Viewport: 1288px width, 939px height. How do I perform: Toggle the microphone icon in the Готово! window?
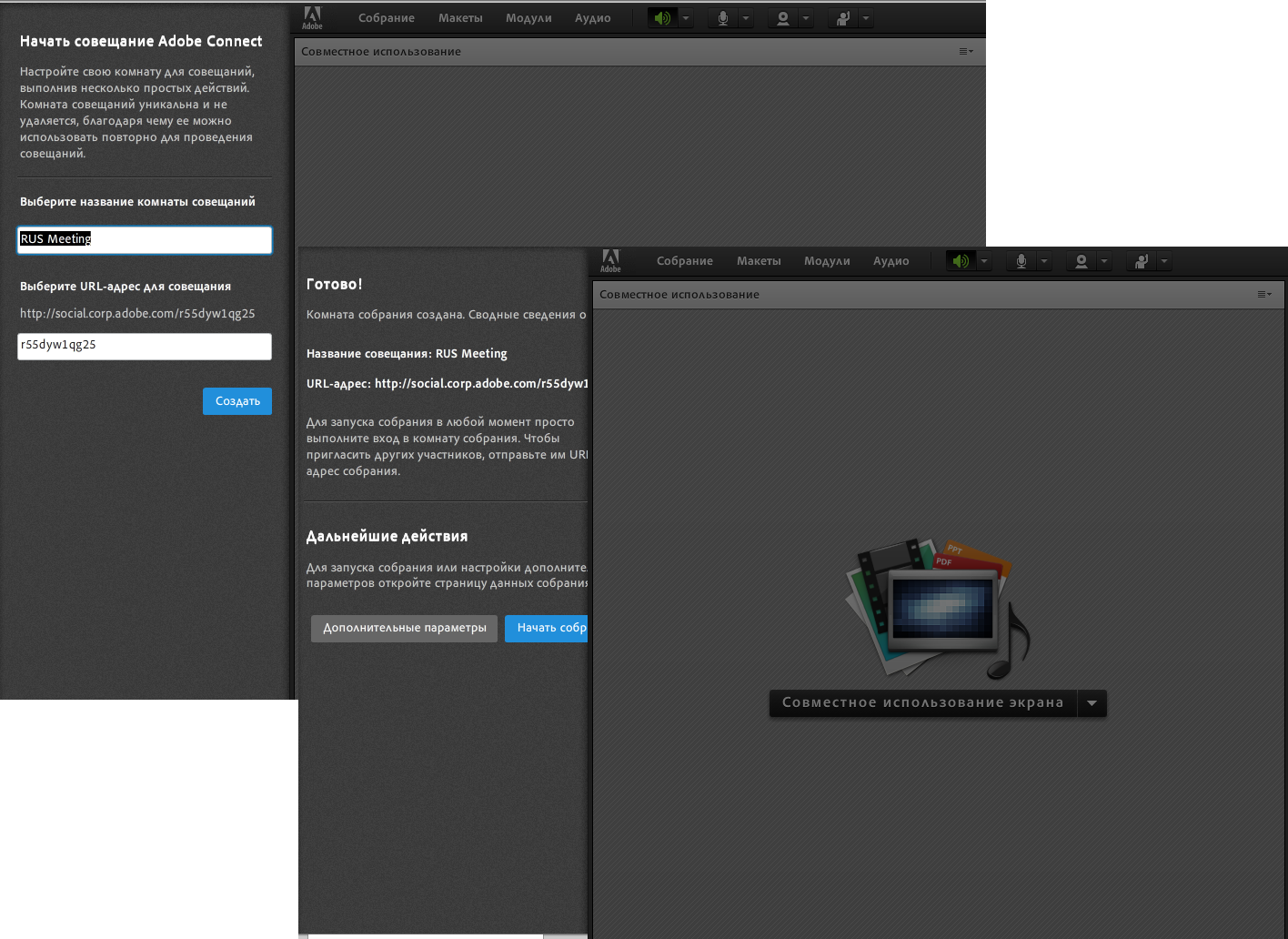click(x=1021, y=261)
